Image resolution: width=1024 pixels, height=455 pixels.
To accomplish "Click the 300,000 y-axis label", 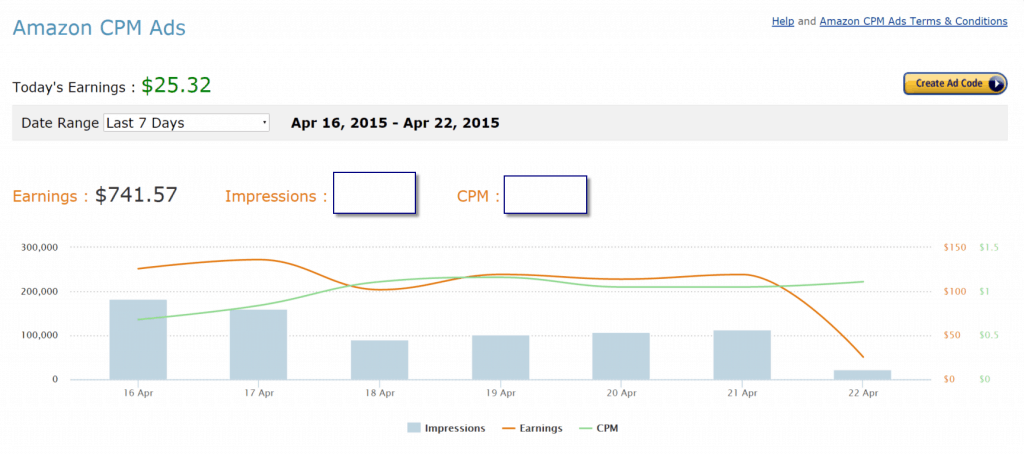I will point(40,247).
